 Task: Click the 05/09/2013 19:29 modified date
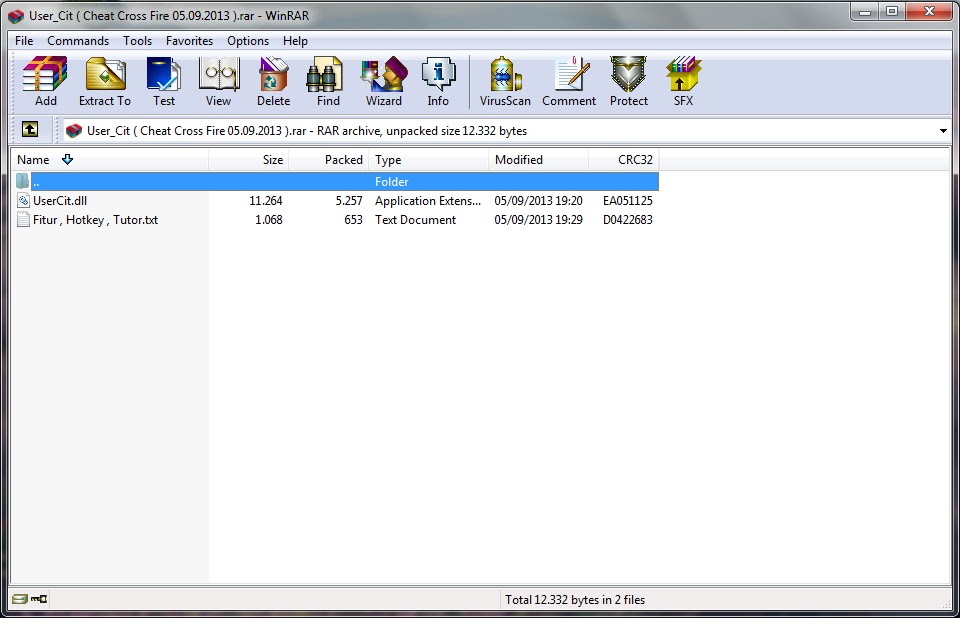(539, 219)
